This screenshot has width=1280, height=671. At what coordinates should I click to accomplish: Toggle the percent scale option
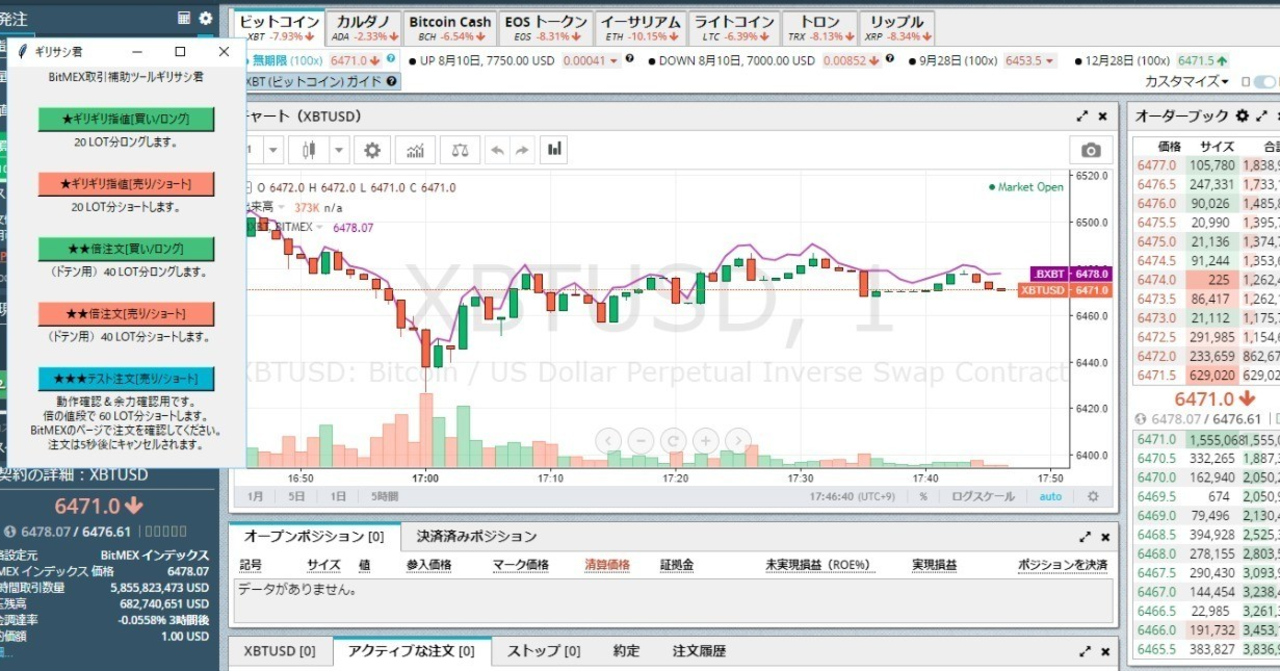[923, 496]
